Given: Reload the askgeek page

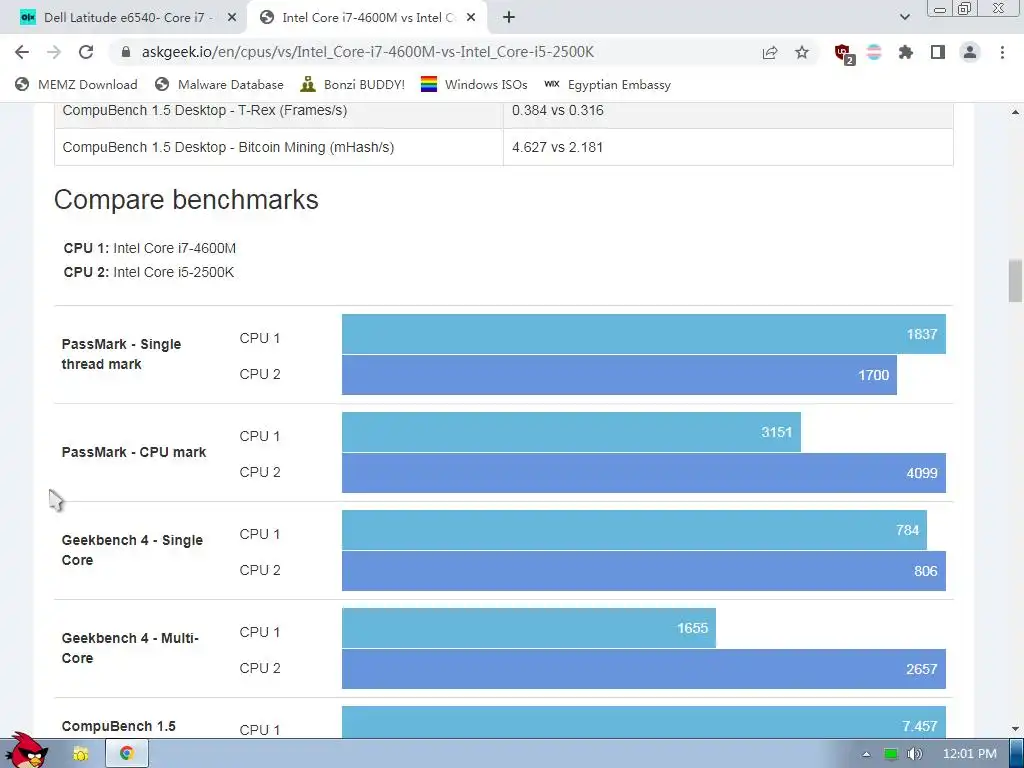Looking at the screenshot, I should [86, 52].
